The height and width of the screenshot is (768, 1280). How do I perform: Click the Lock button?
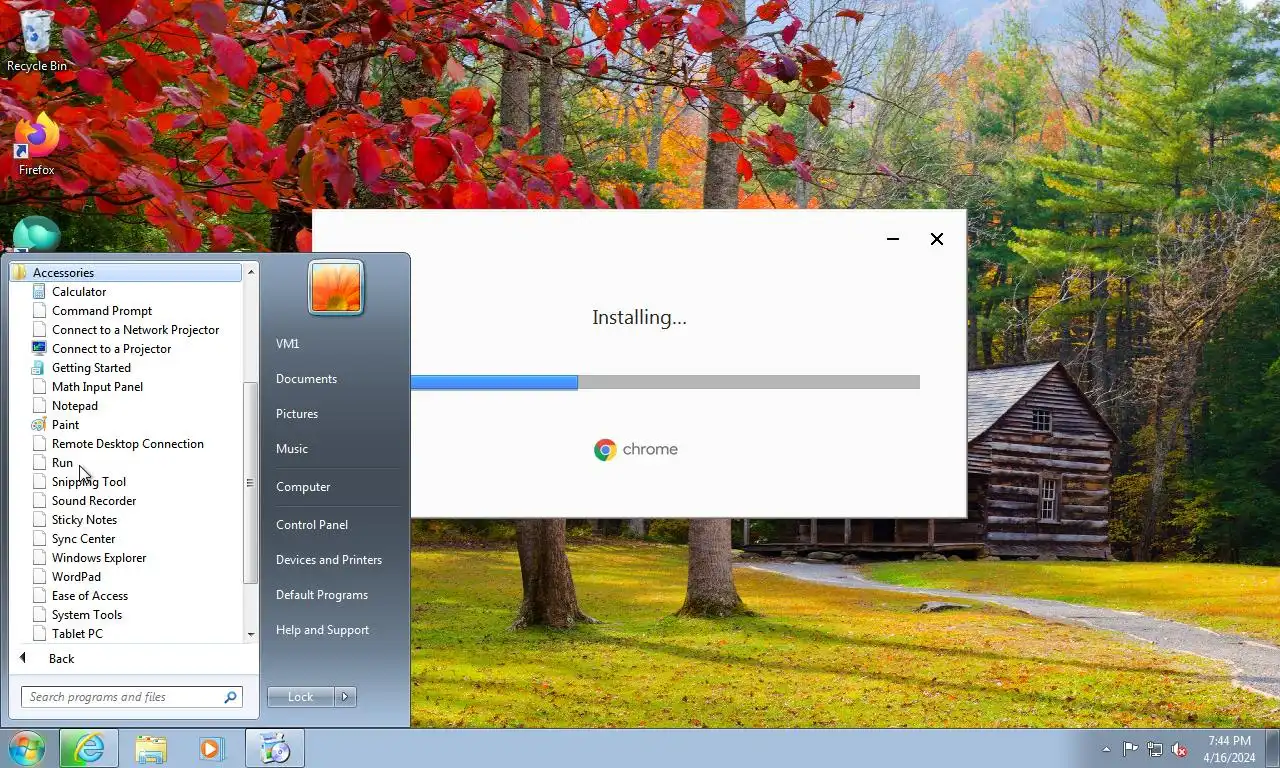tap(301, 697)
